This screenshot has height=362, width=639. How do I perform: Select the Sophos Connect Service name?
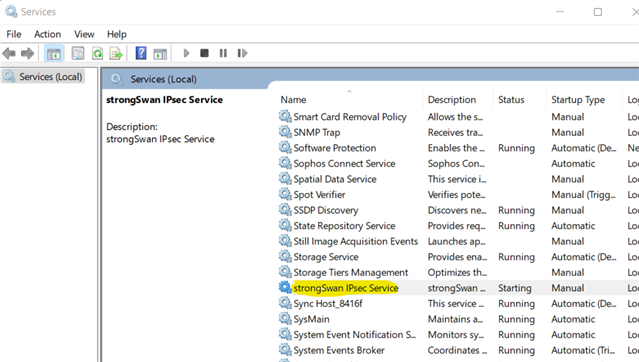point(344,163)
